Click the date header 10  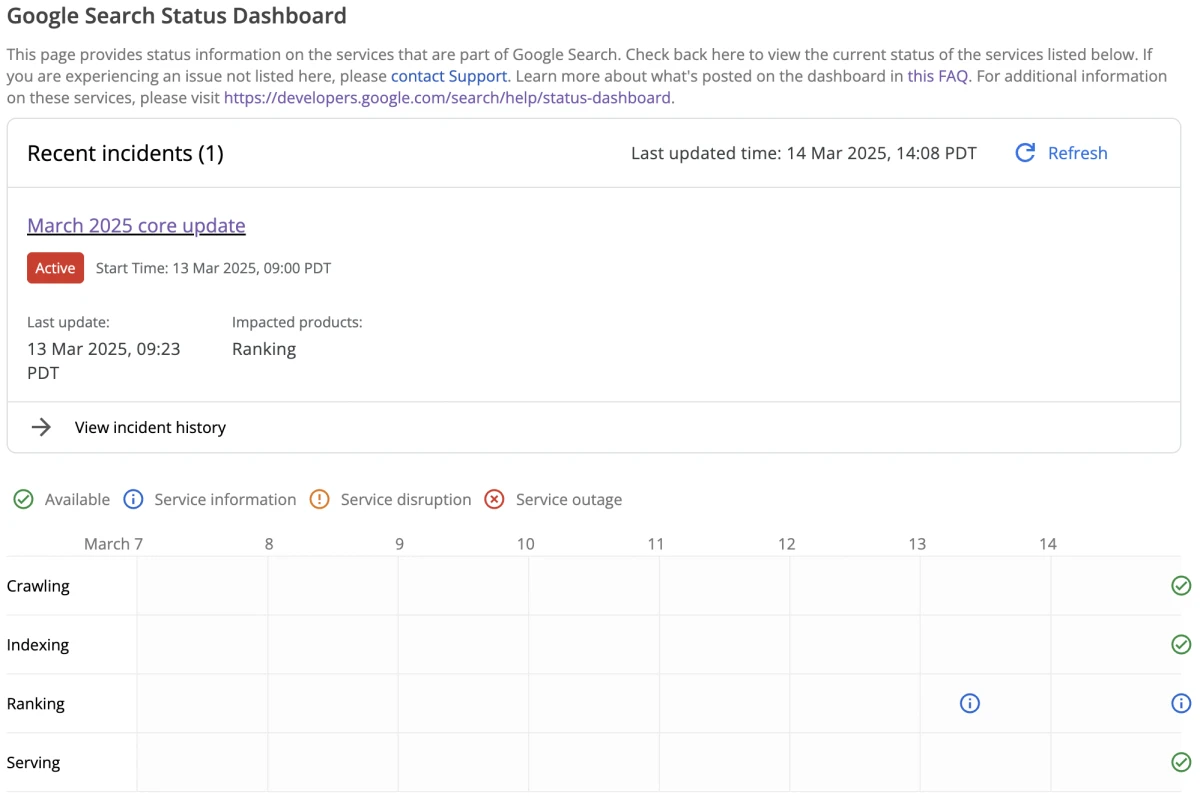tap(526, 544)
